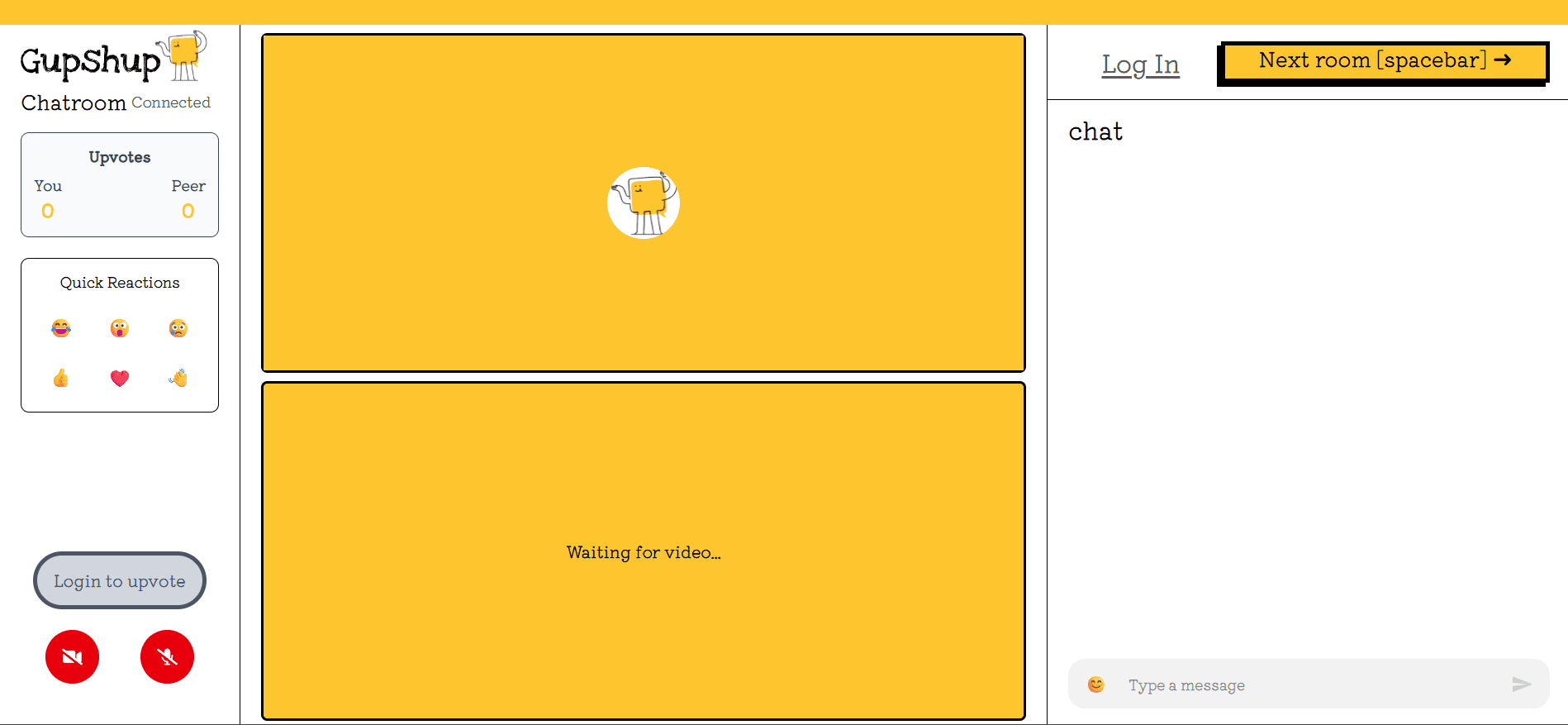The image size is (1568, 725).
Task: Click the GupShup logo mascot
Action: point(183,55)
